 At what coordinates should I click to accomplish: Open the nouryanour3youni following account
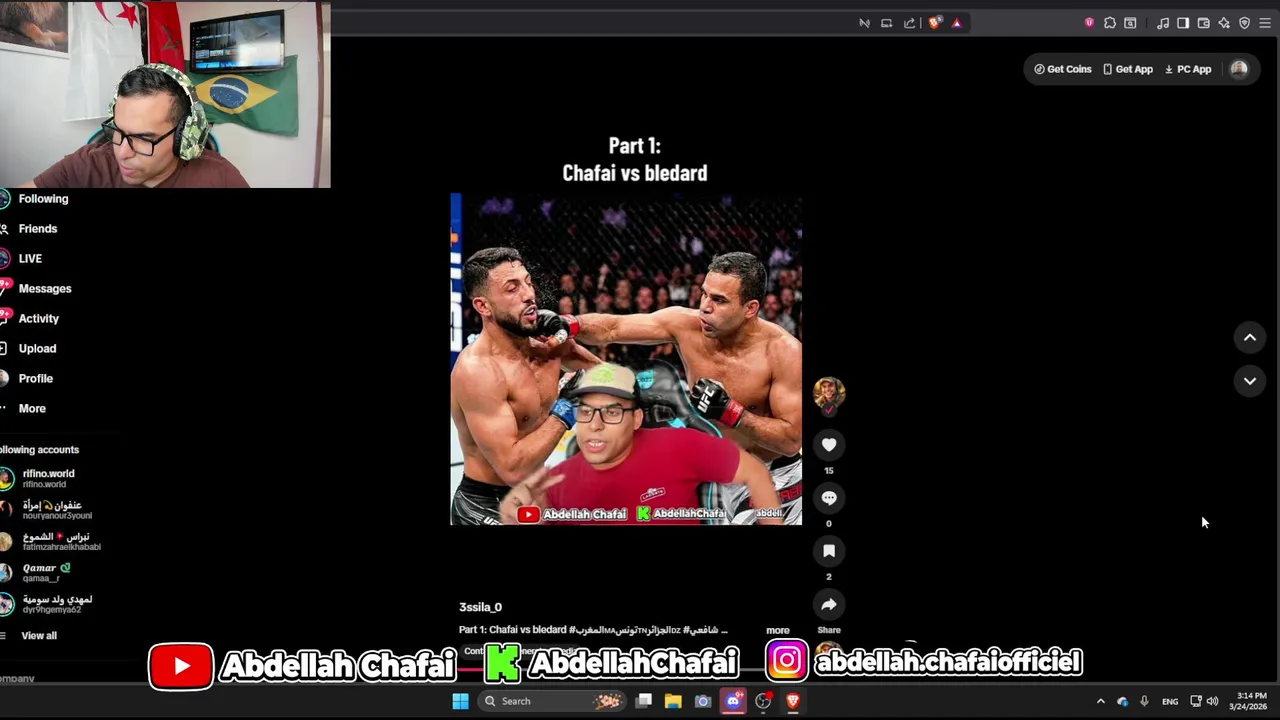[x=48, y=510]
